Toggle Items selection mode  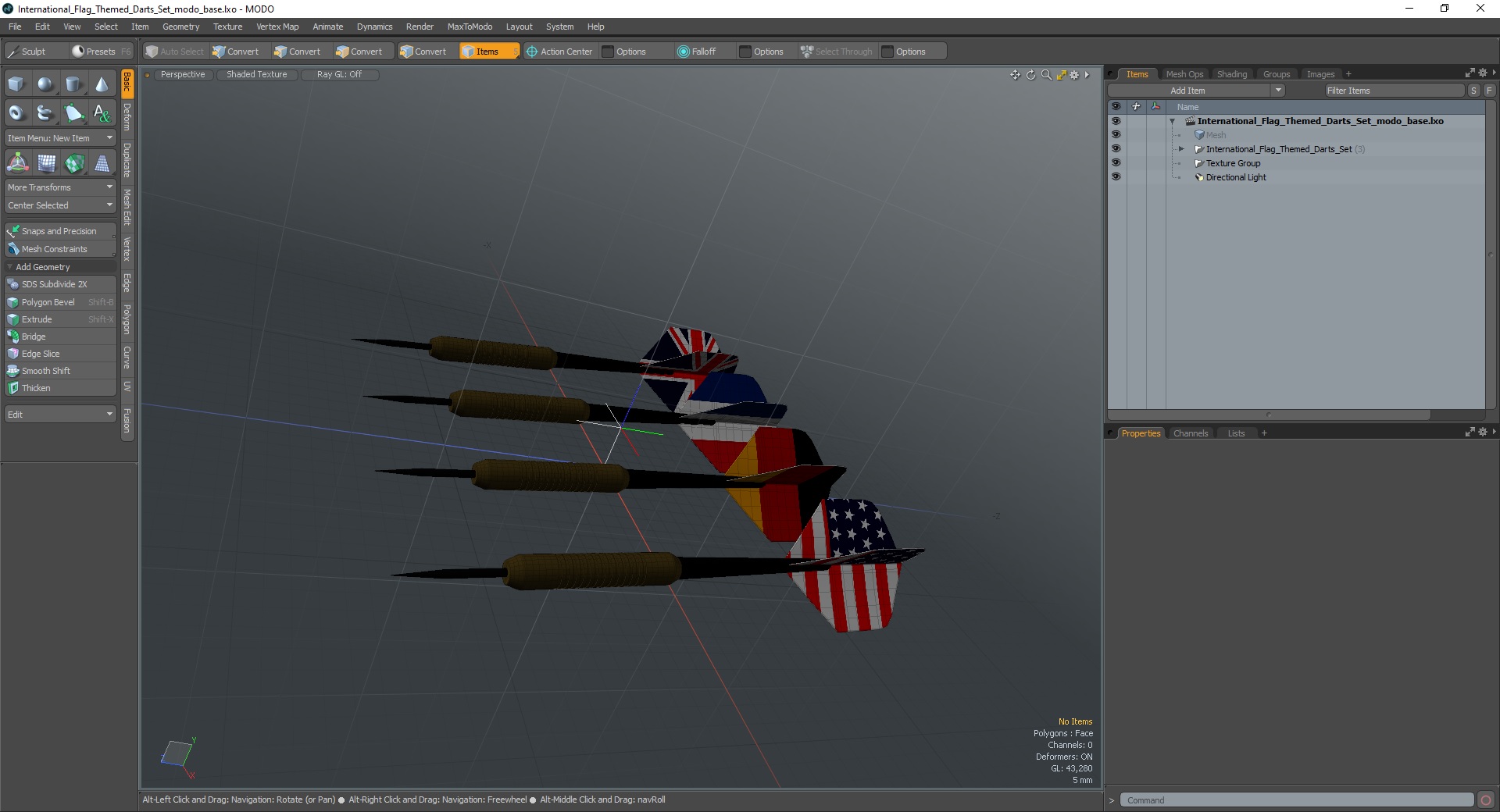point(489,52)
